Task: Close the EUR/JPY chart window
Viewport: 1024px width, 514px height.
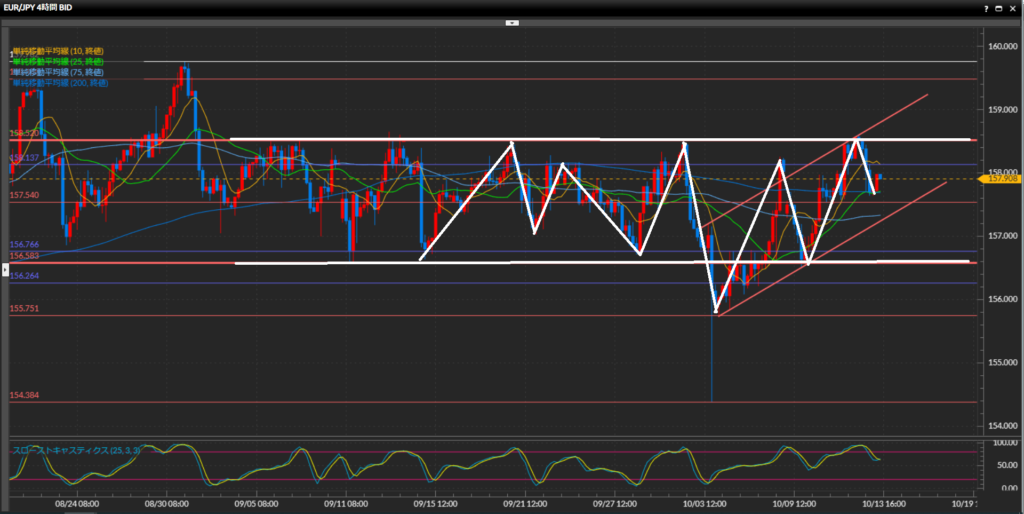Action: coord(1014,6)
